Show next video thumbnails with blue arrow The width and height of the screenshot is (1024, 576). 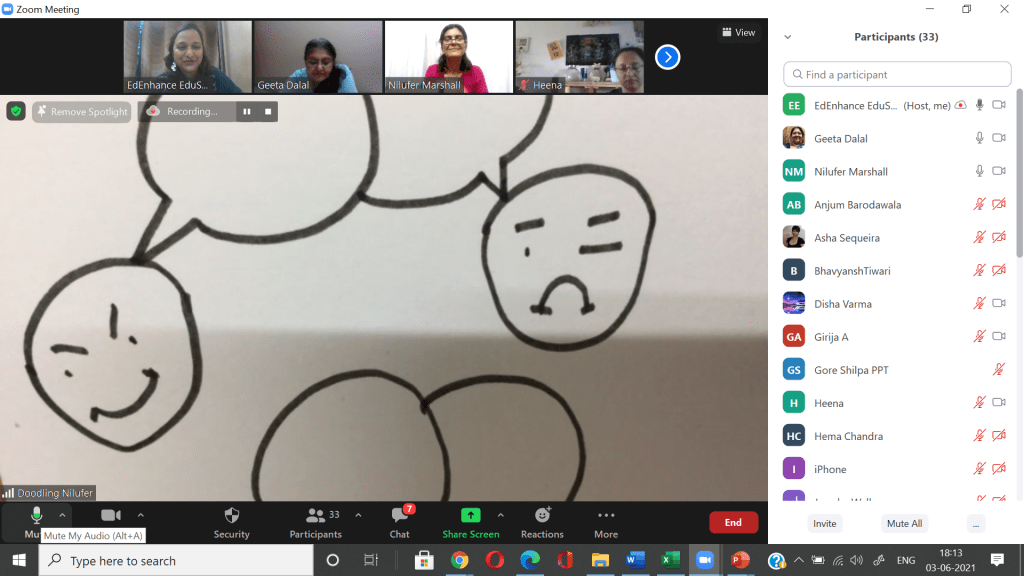pos(667,57)
